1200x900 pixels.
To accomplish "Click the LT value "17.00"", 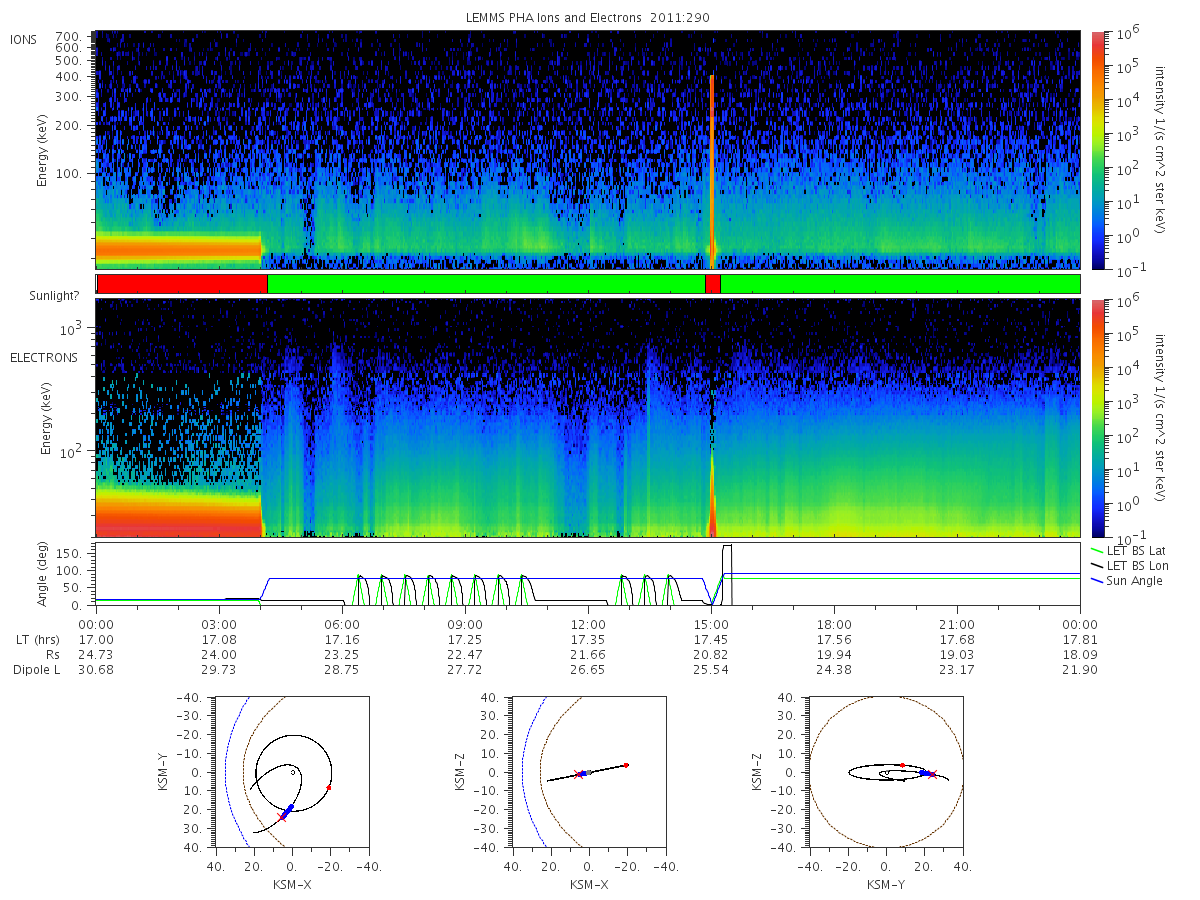I will [96, 640].
